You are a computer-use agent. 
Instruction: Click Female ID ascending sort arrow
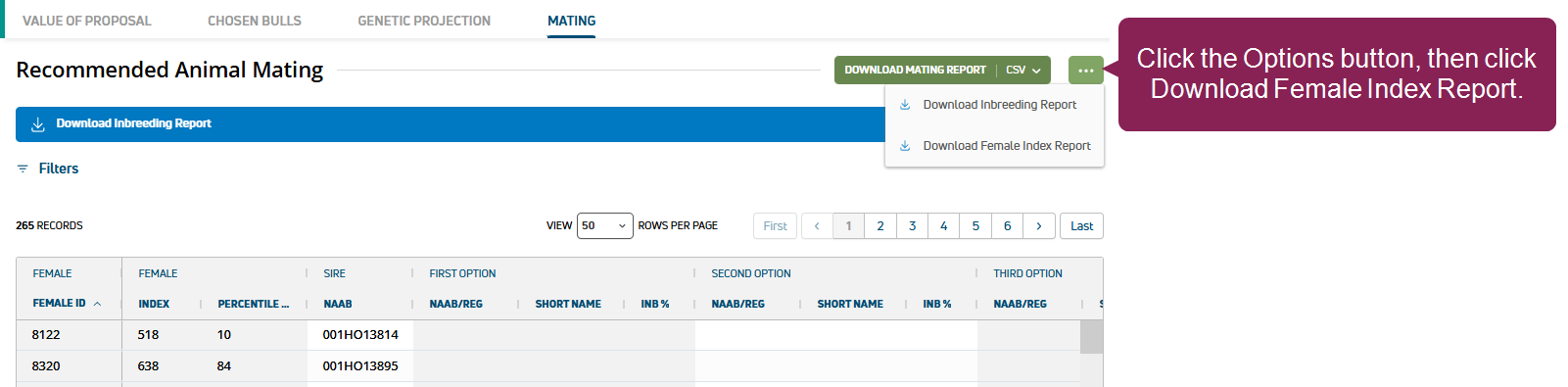(x=97, y=304)
